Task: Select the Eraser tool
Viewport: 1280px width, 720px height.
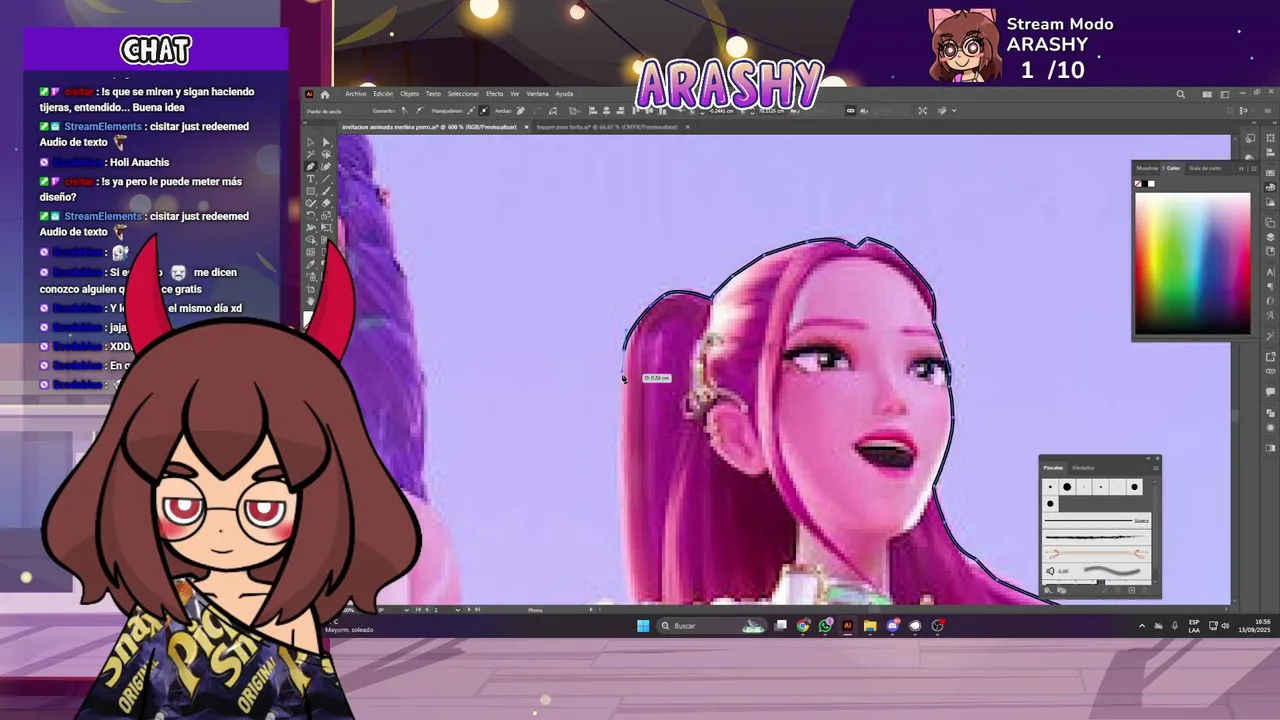Action: pyautogui.click(x=326, y=203)
